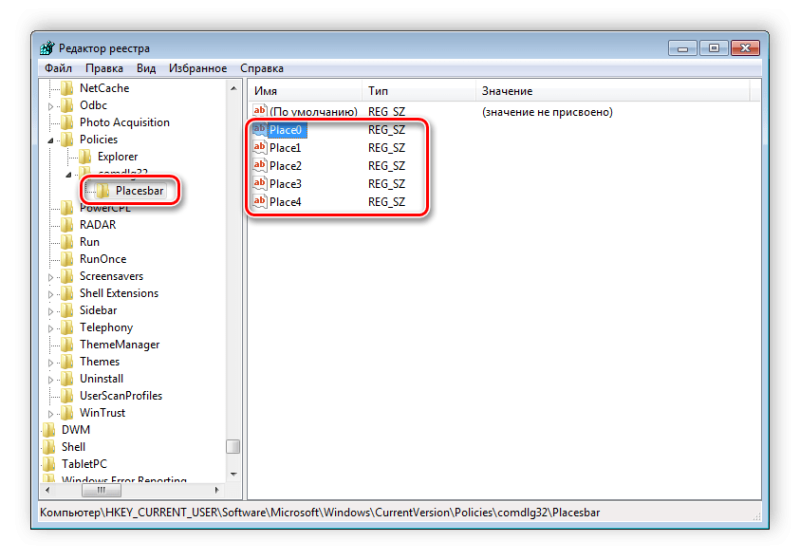Open the Справка menu
This screenshot has width=800, height=560.
262,68
